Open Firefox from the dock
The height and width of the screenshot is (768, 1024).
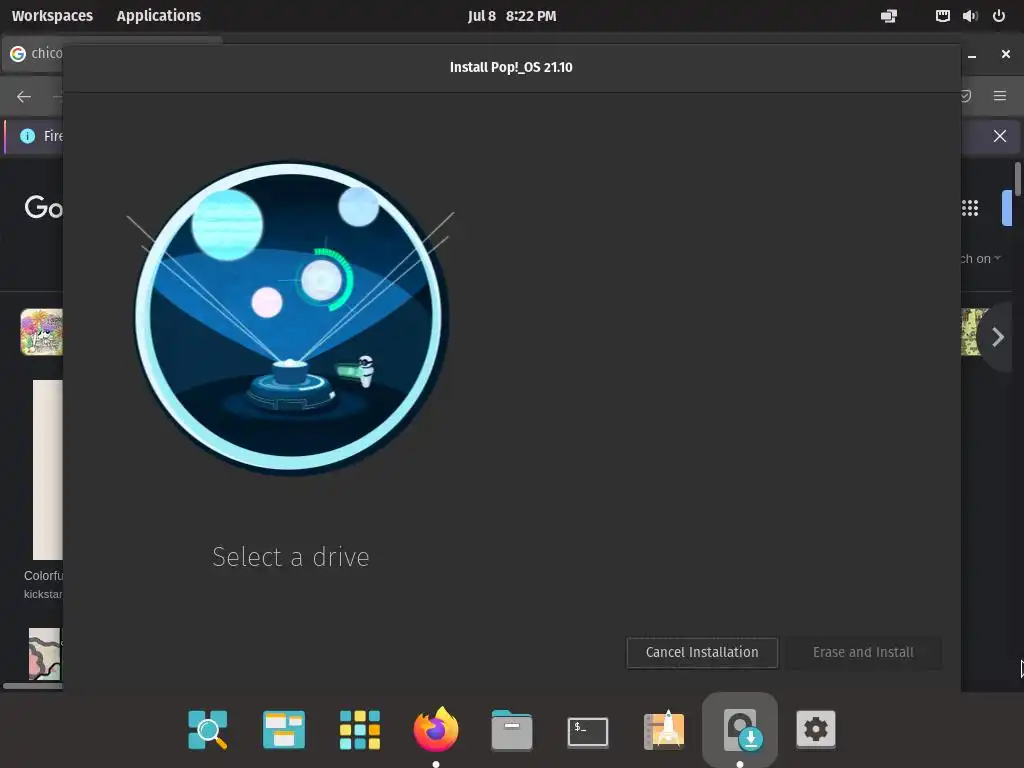436,729
